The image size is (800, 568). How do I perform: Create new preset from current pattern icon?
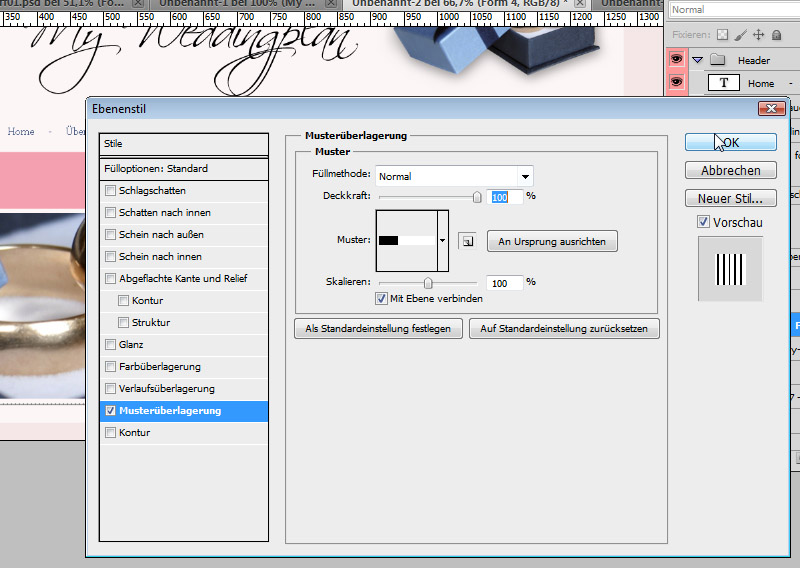tap(466, 241)
